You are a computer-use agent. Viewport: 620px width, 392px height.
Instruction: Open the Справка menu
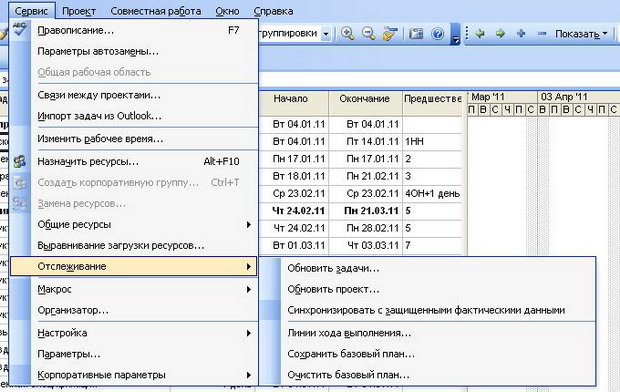pos(273,11)
